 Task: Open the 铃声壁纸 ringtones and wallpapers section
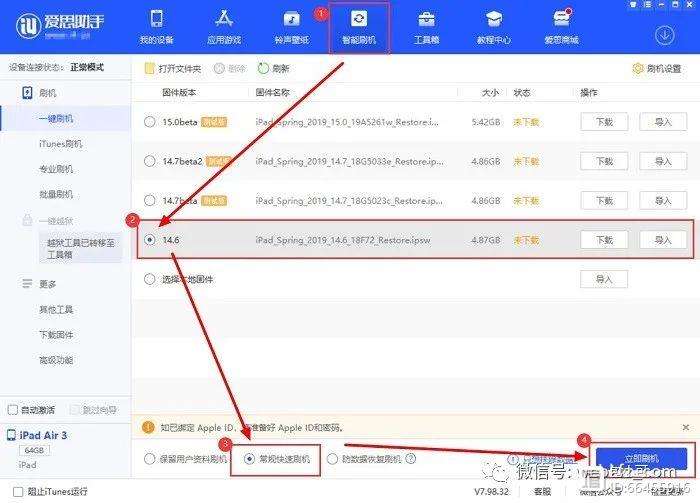pos(292,27)
